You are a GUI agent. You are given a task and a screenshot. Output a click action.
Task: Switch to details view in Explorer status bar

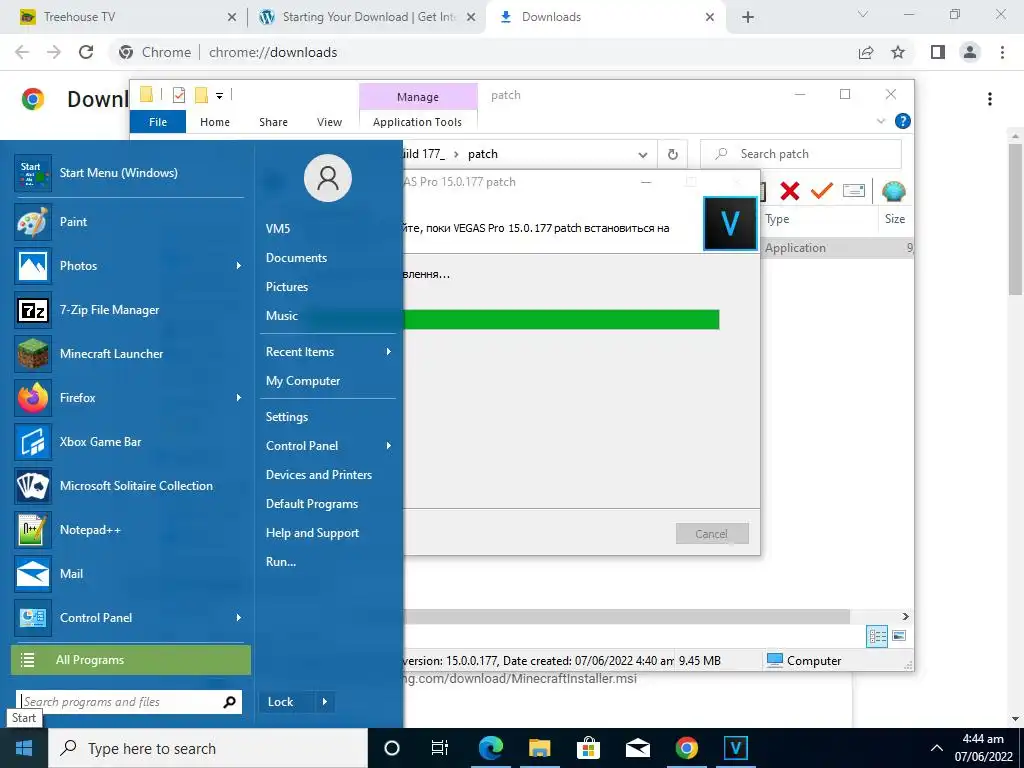pos(877,636)
